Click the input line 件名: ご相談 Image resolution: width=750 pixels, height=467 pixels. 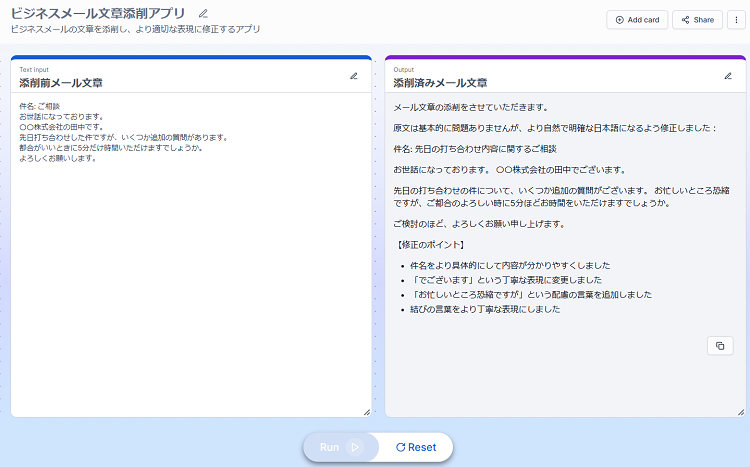tap(40, 106)
